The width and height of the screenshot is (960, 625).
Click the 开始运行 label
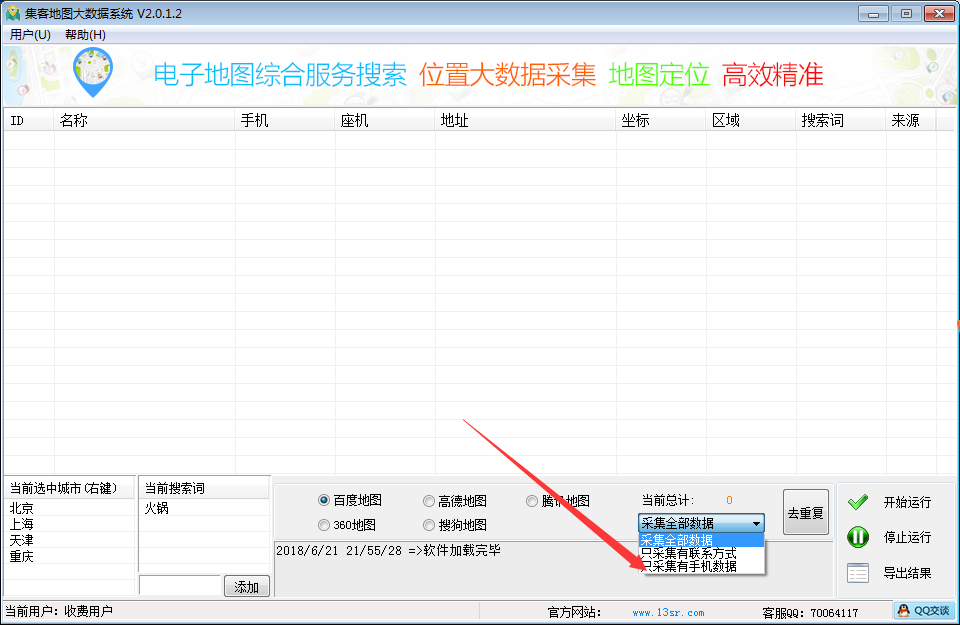(907, 503)
